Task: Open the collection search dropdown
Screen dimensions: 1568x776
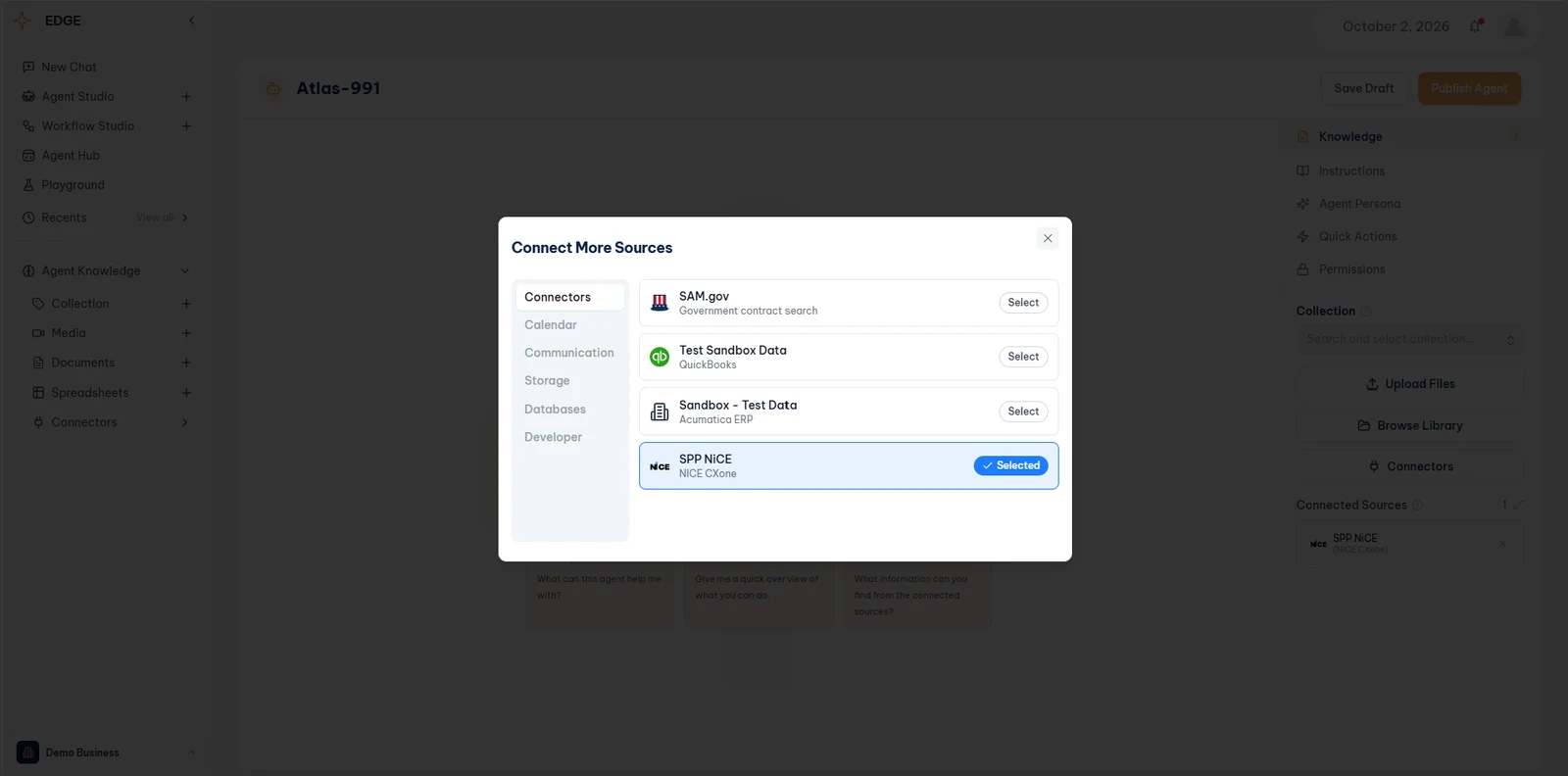Action: [x=1409, y=339]
